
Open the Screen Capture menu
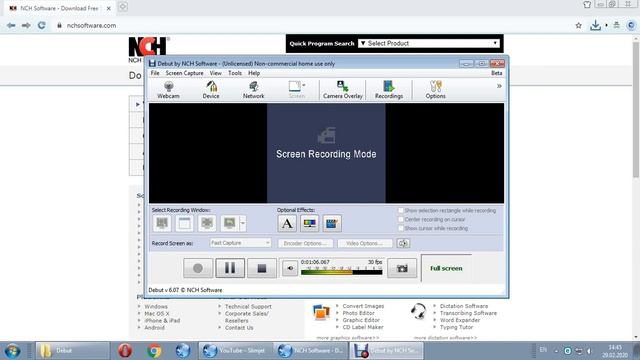coord(184,73)
